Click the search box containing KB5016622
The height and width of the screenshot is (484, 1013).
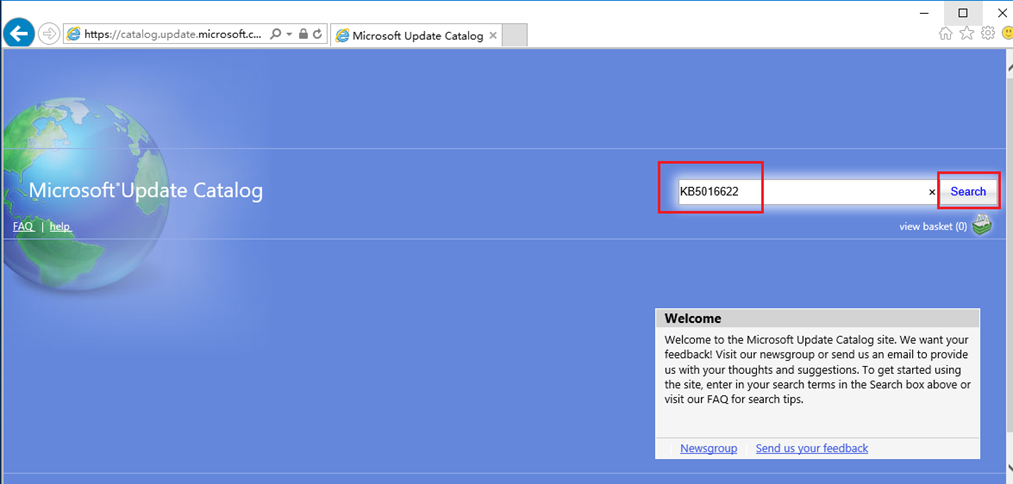[x=802, y=192]
